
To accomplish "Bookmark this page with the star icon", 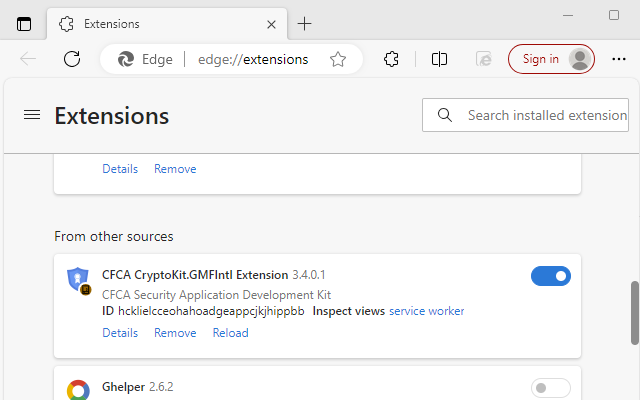I will [338, 59].
